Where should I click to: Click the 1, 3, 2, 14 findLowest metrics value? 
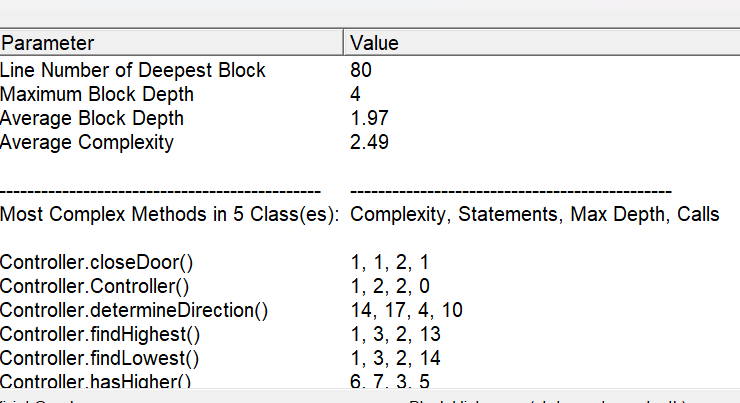click(395, 359)
